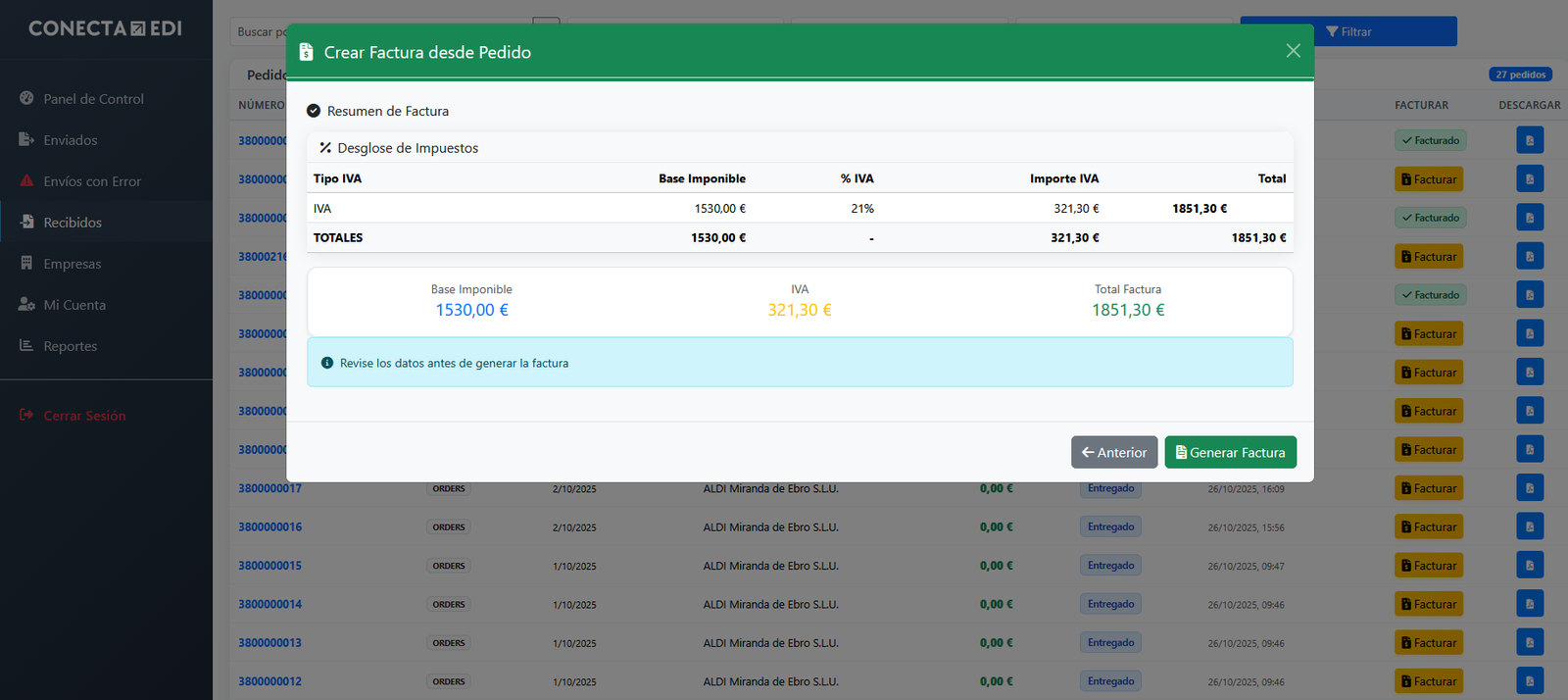Open the Empresas page
1568x700 pixels.
coord(73,264)
